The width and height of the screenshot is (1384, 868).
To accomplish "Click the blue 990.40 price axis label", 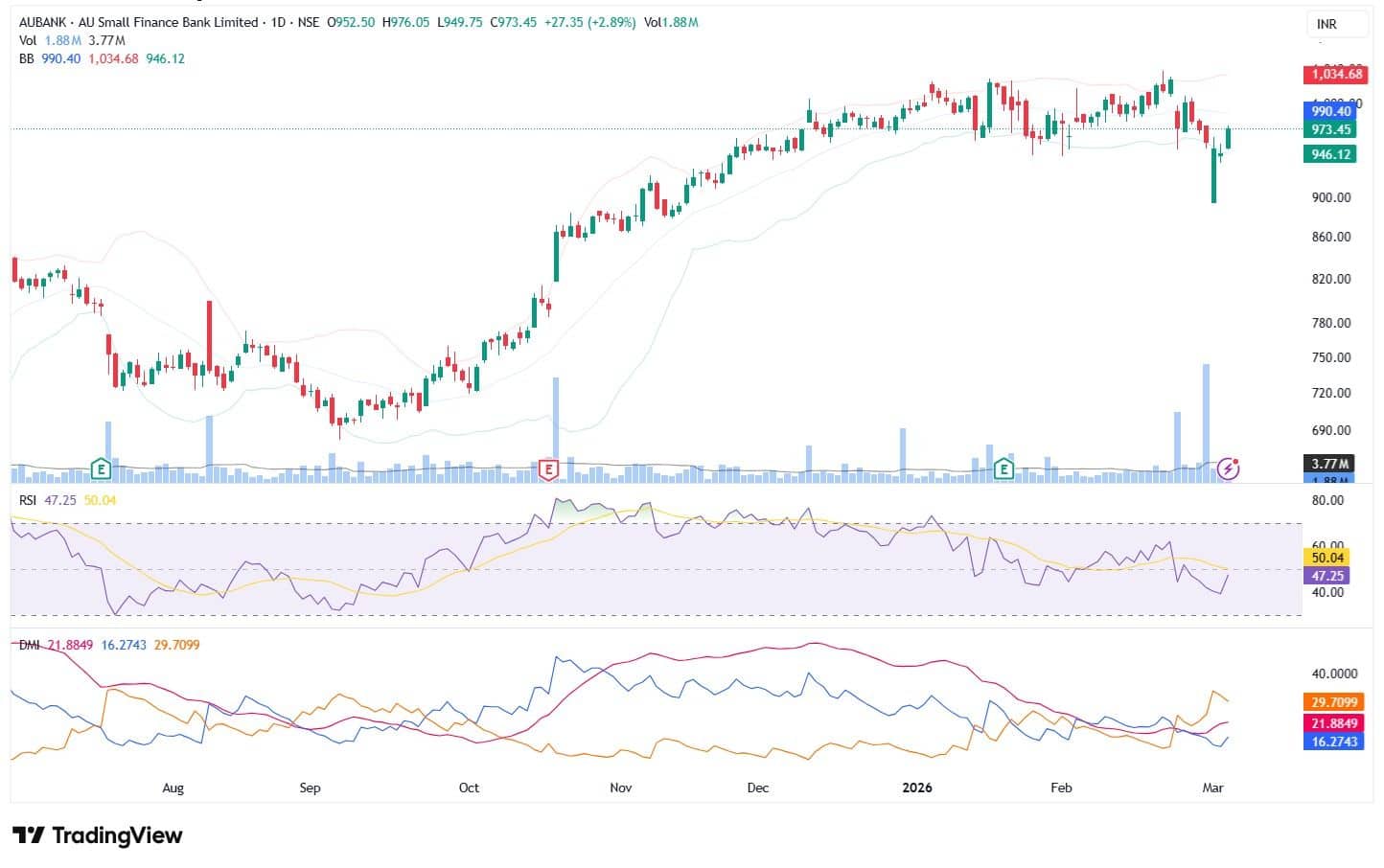I will (x=1330, y=111).
